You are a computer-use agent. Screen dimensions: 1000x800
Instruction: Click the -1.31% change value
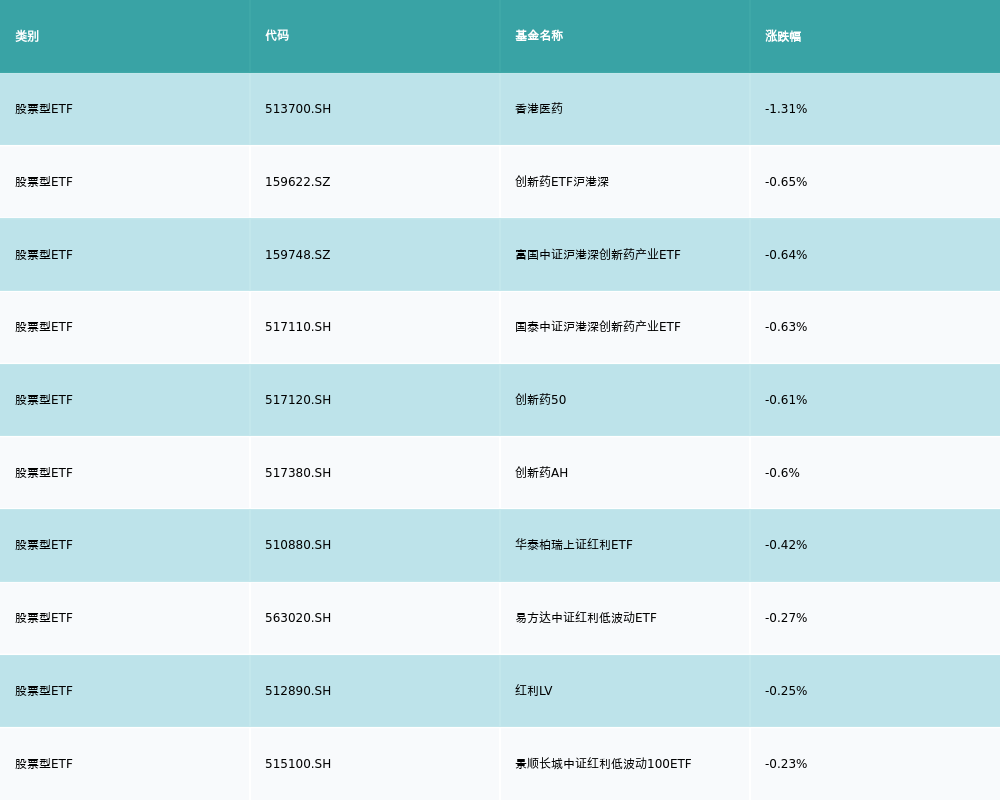click(x=786, y=109)
